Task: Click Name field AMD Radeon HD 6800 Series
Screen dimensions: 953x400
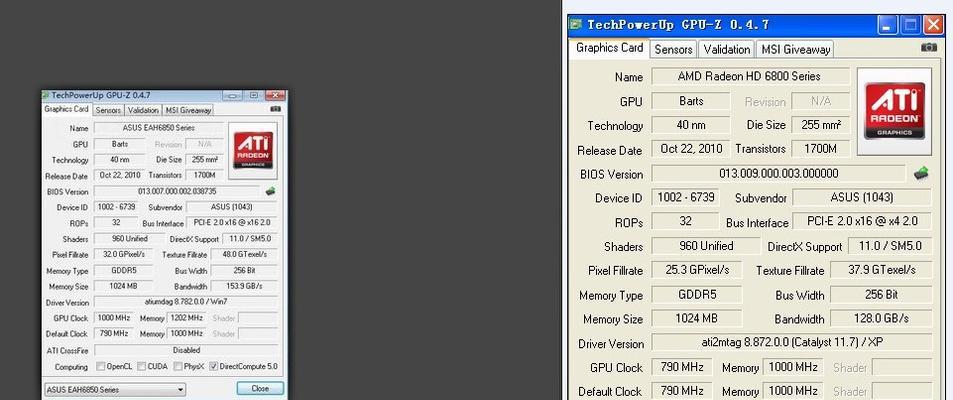Action: 751,77
